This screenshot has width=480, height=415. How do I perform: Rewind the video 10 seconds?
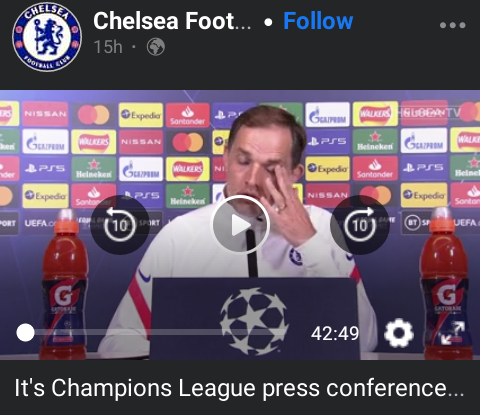click(x=120, y=225)
